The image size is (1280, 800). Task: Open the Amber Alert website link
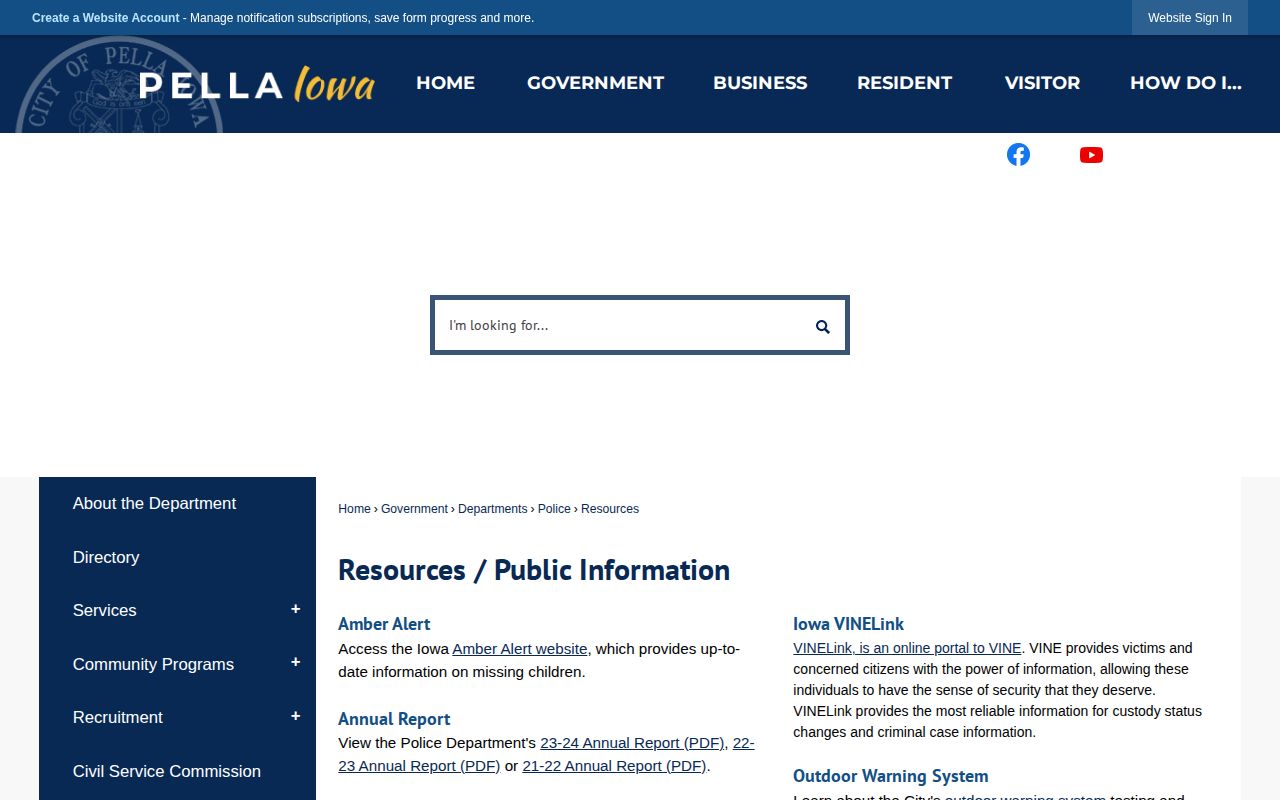(520, 649)
